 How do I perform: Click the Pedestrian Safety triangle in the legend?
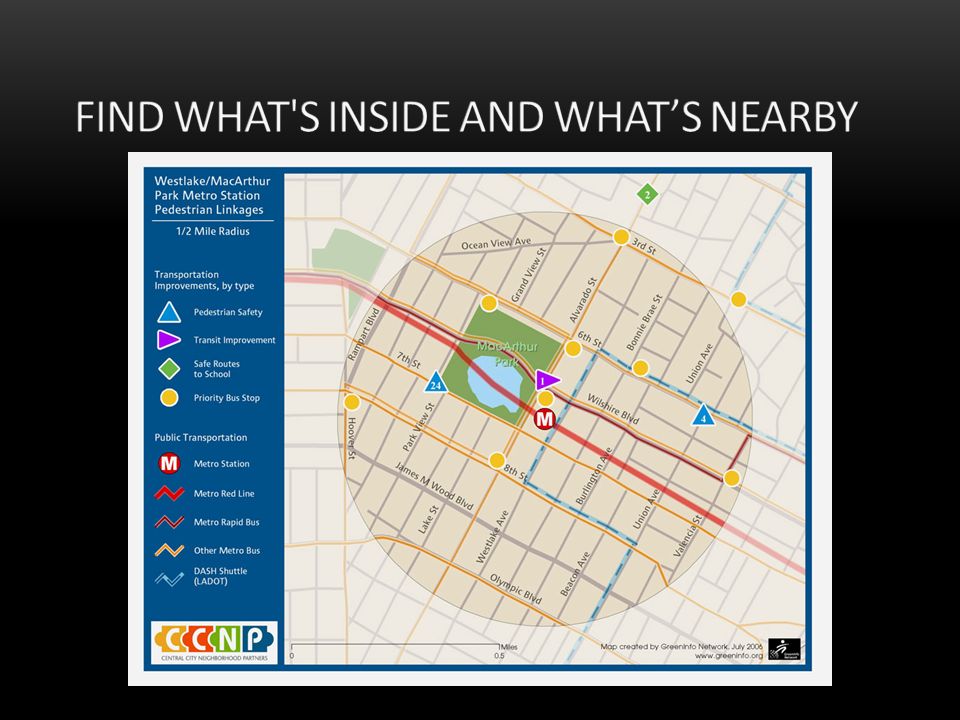pyautogui.click(x=169, y=312)
